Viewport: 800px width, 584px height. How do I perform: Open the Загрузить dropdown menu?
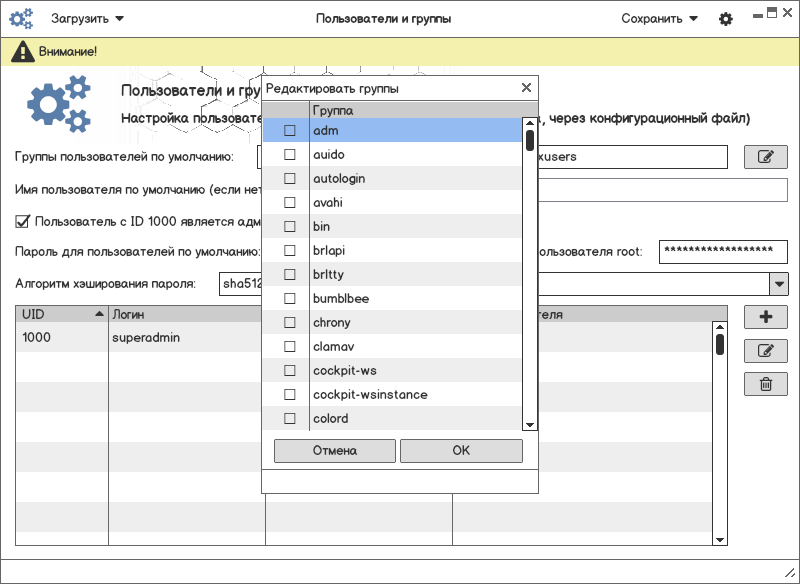(x=88, y=19)
